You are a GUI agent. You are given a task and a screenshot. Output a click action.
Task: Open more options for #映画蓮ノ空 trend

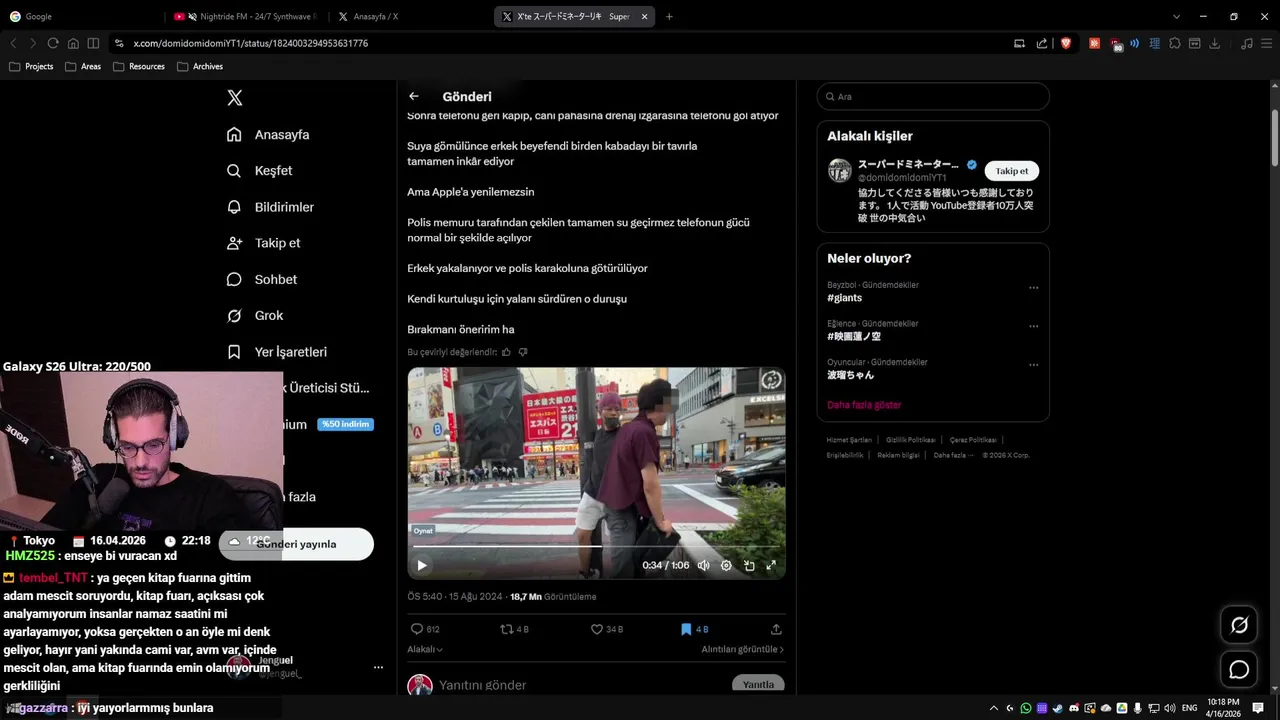1034,326
